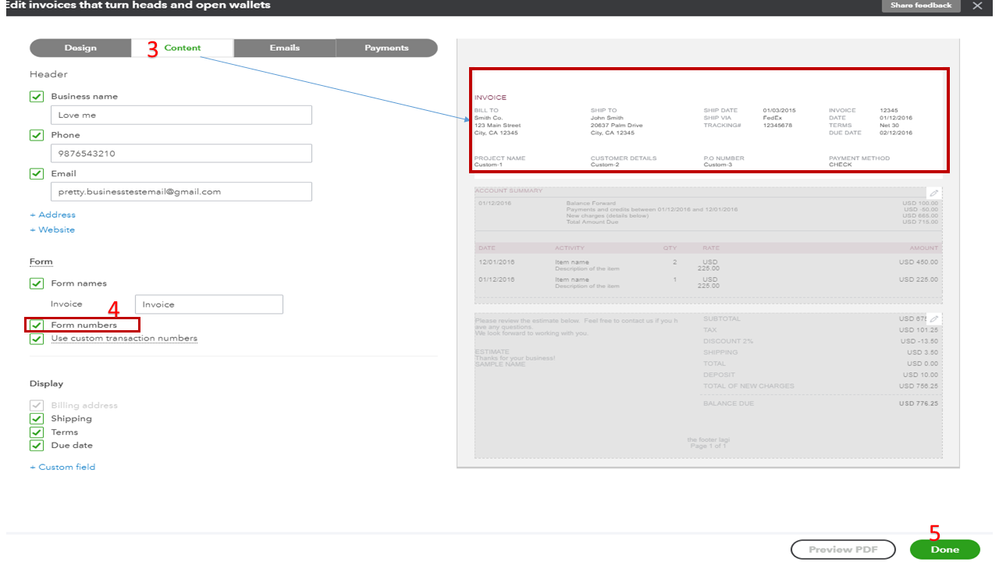
Task: Click Share feedback button
Action: coord(921,5)
